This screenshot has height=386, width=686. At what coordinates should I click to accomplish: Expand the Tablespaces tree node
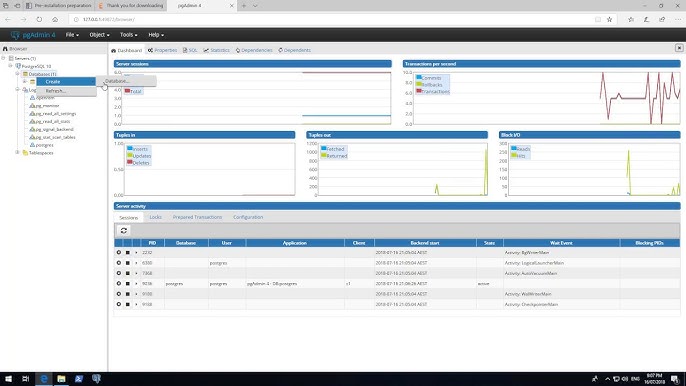pyautogui.click(x=18, y=152)
